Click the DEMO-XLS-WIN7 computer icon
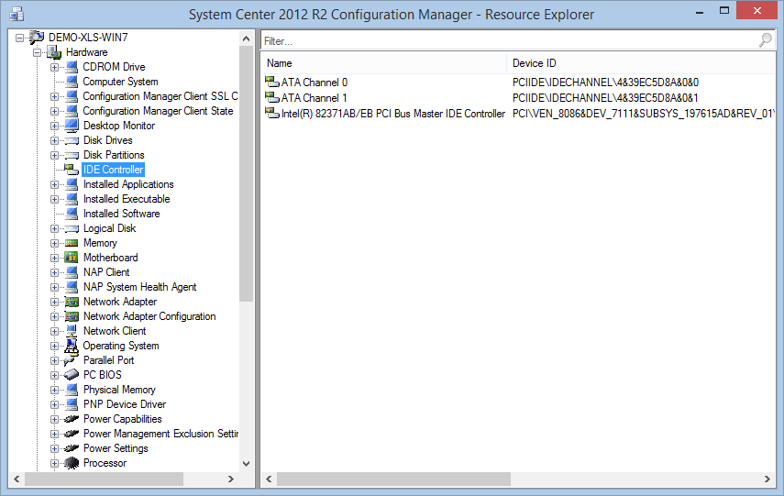 pos(36,37)
